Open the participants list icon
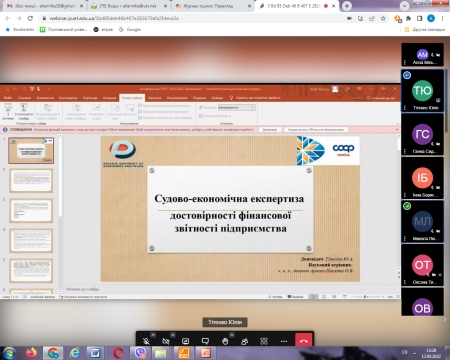450x360 pixels. (244, 341)
